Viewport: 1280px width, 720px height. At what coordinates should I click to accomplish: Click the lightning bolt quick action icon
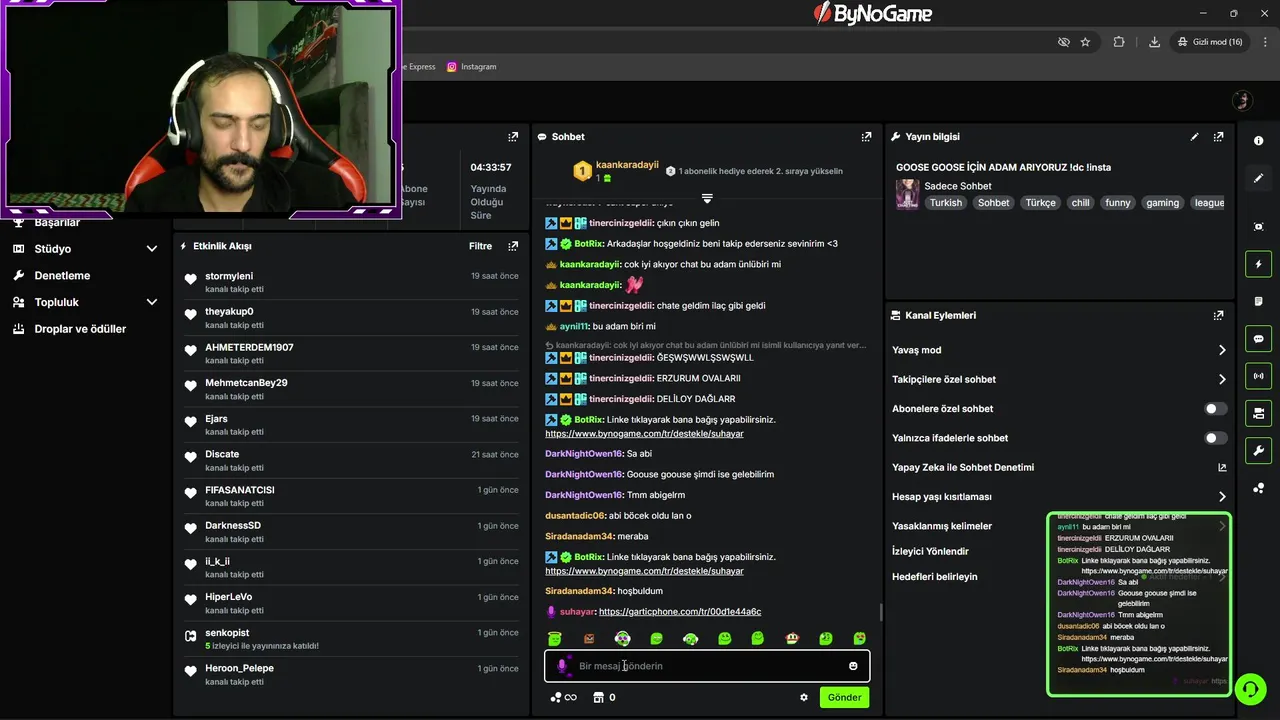tap(1258, 264)
